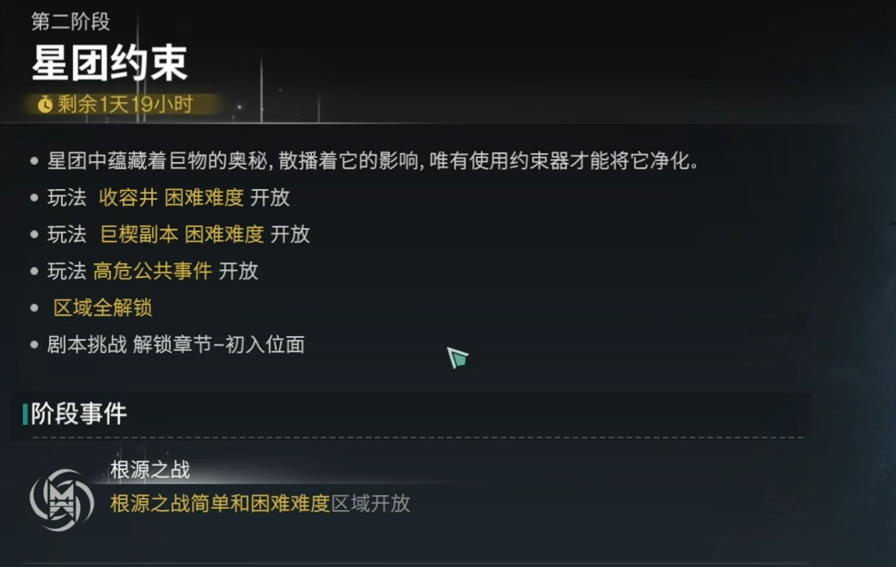Click the 阶段事件 section header
This screenshot has width=896, height=567.
79,413
